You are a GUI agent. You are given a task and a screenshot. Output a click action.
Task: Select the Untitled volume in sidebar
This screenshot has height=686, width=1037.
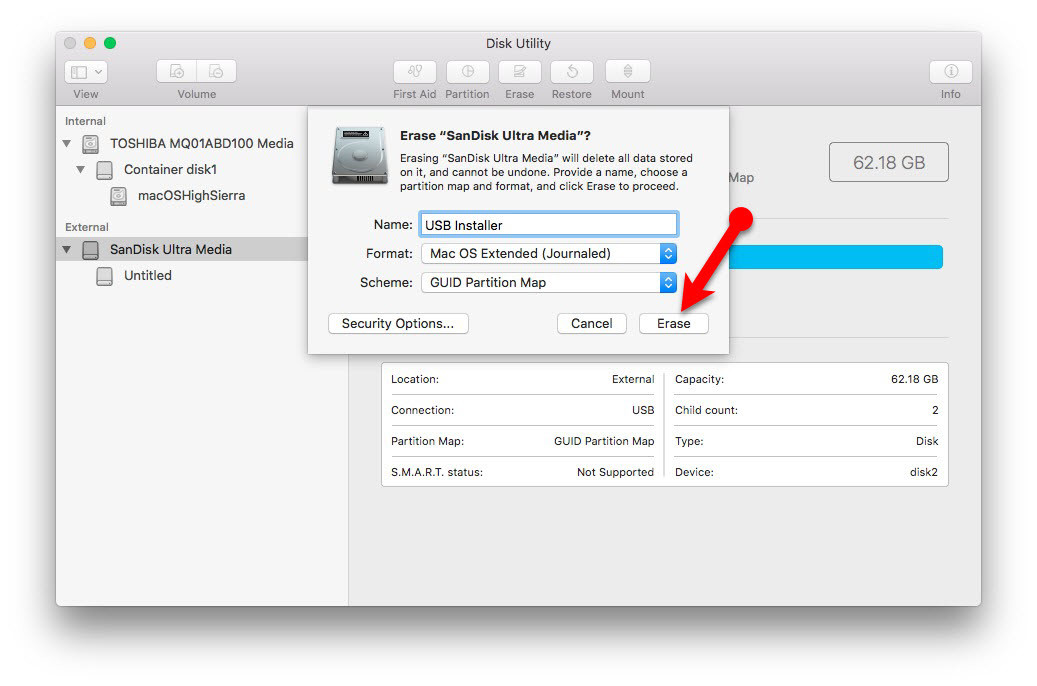(147, 276)
